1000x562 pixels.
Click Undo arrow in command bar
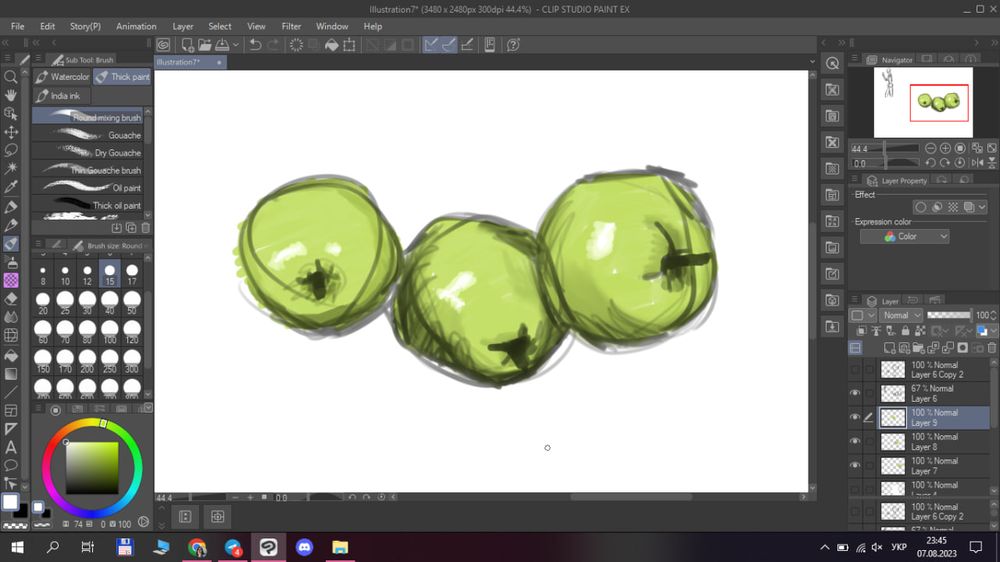click(x=255, y=45)
